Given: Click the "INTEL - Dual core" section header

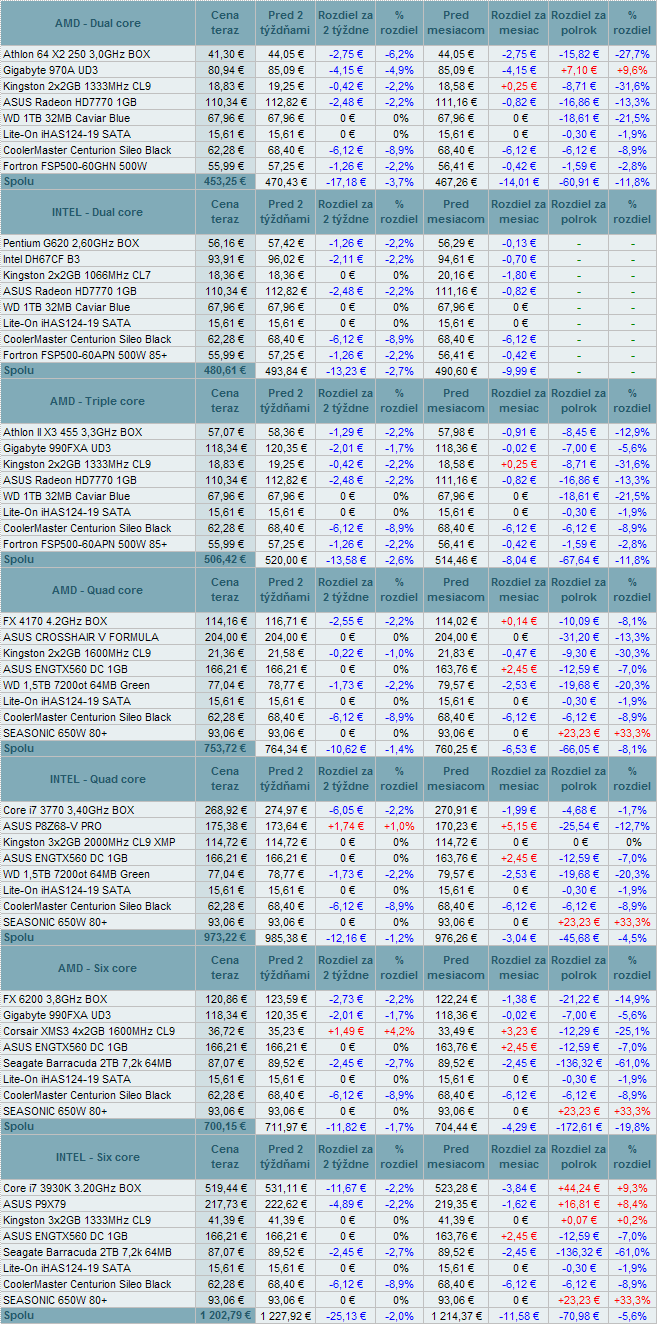Looking at the screenshot, I should point(97,213).
